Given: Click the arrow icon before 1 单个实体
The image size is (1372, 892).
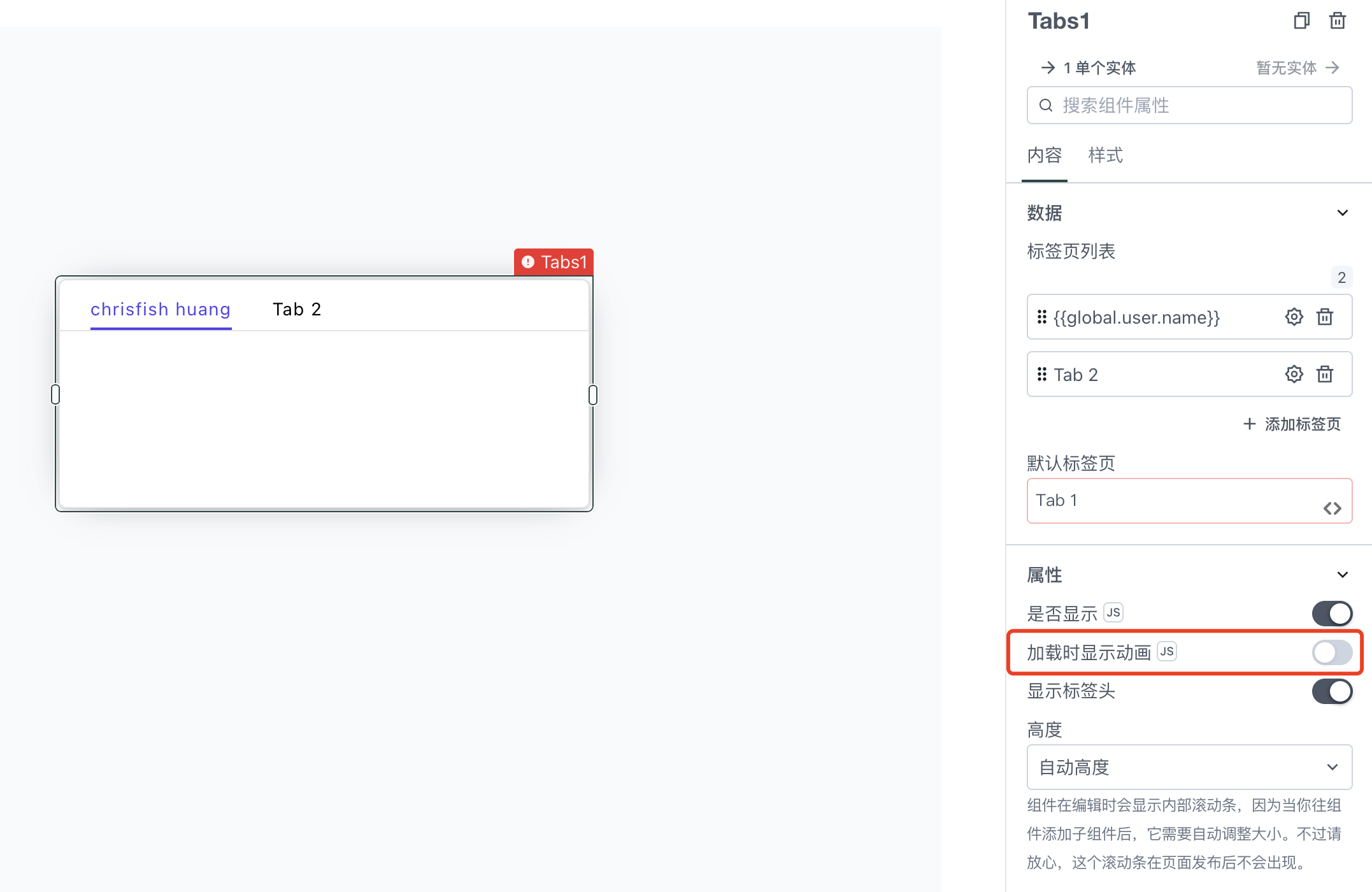Looking at the screenshot, I should (x=1048, y=68).
